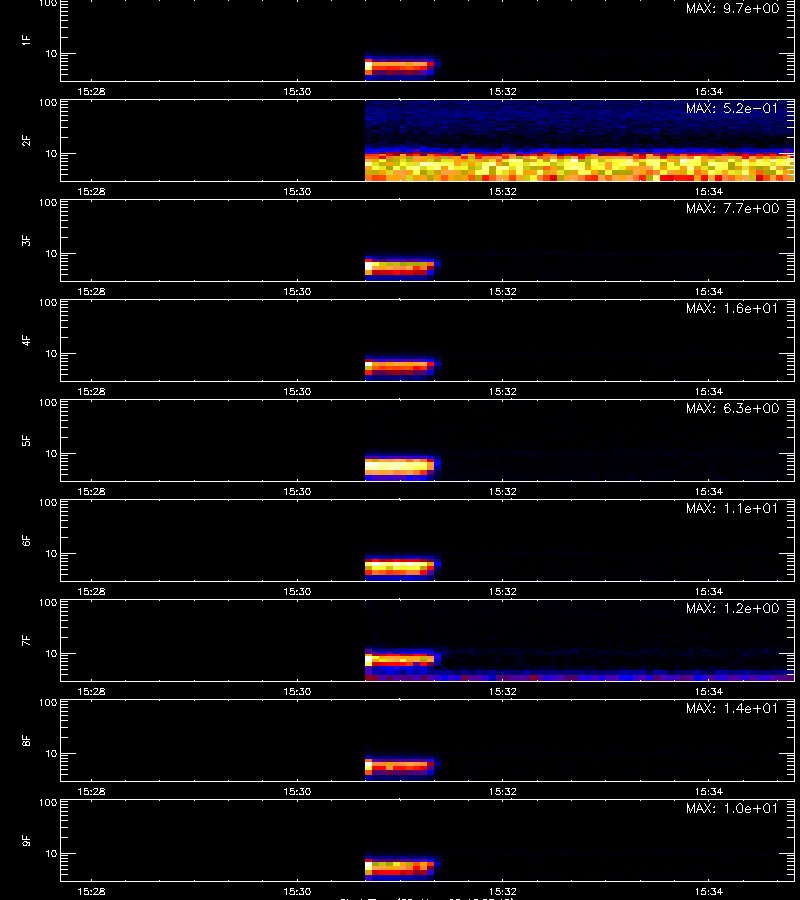Click the 15:28 tick label under panel 9F
This screenshot has height=900, width=800.
click(x=91, y=891)
